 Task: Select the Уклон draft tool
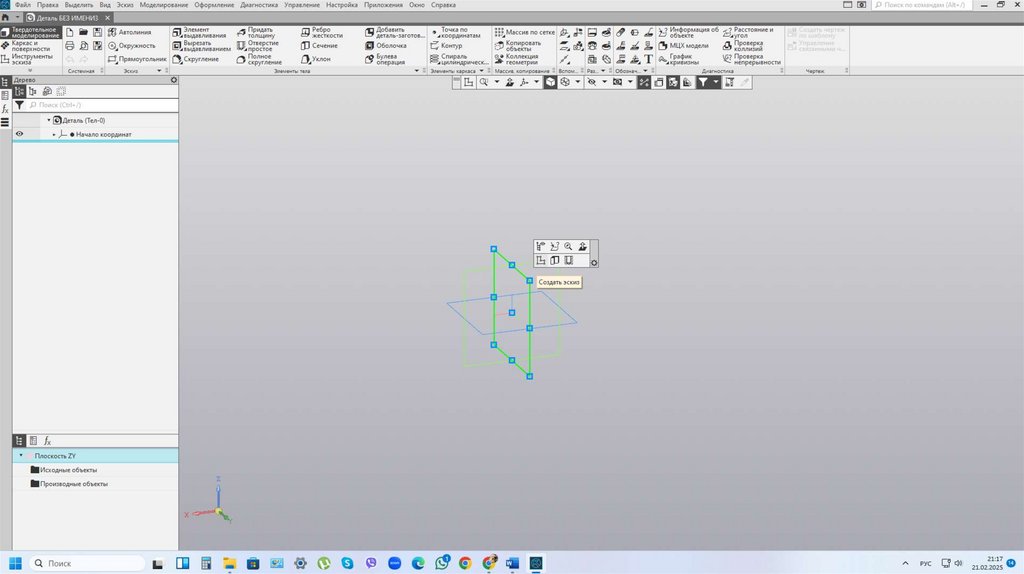point(315,59)
